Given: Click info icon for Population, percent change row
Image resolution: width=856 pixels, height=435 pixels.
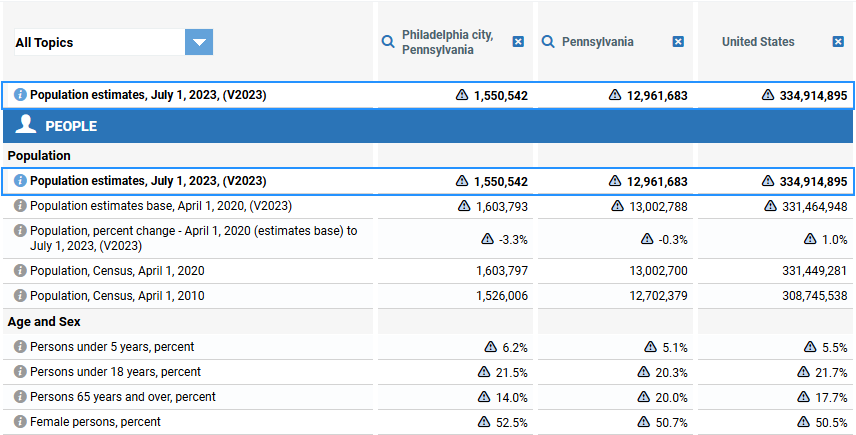Looking at the screenshot, I should [x=20, y=231].
